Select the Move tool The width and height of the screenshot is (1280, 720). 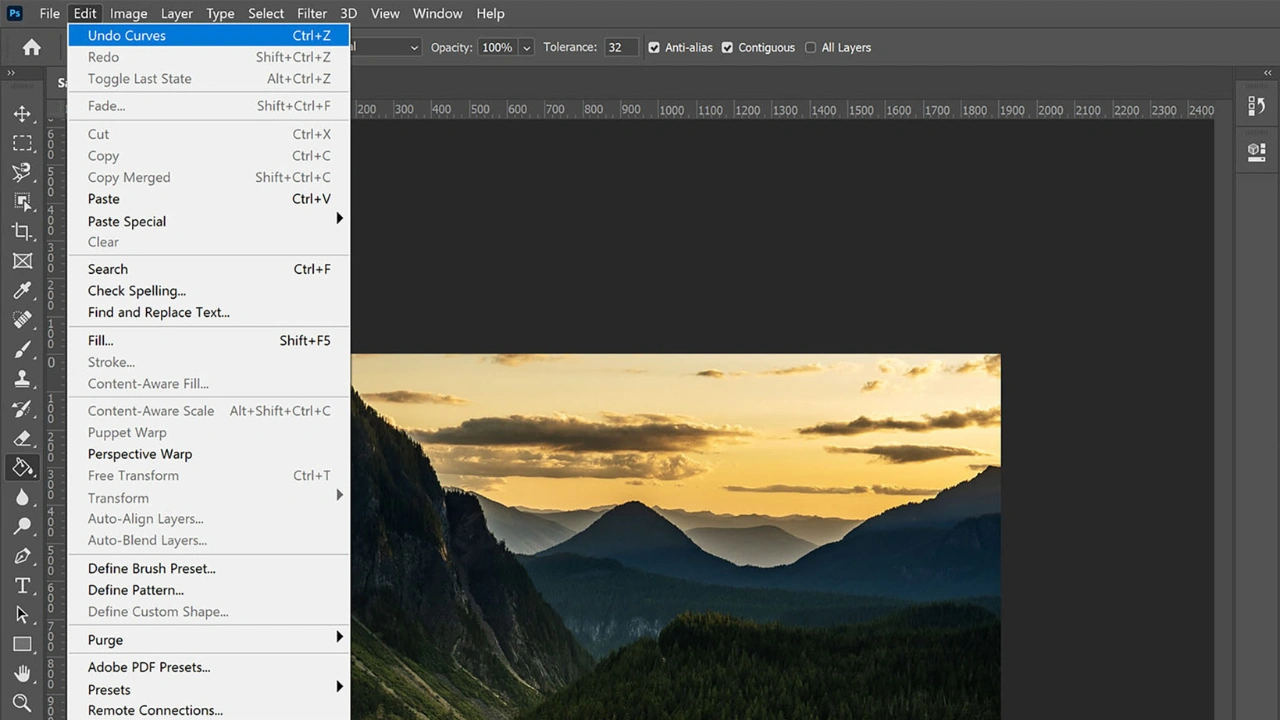[x=22, y=114]
